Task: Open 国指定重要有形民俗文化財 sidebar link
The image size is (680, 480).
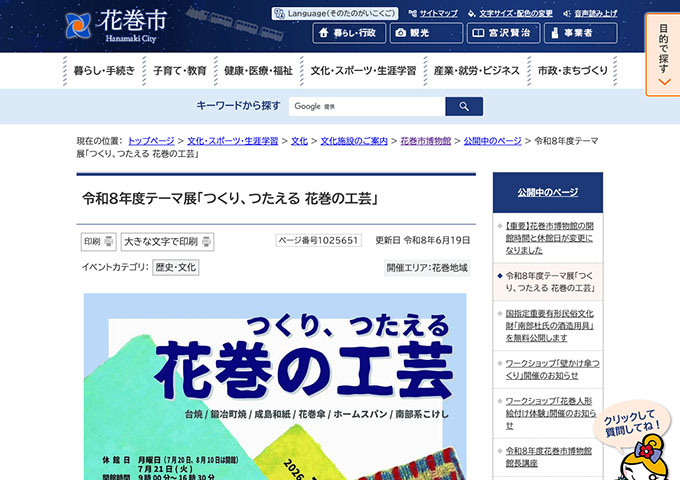Action: [549, 326]
